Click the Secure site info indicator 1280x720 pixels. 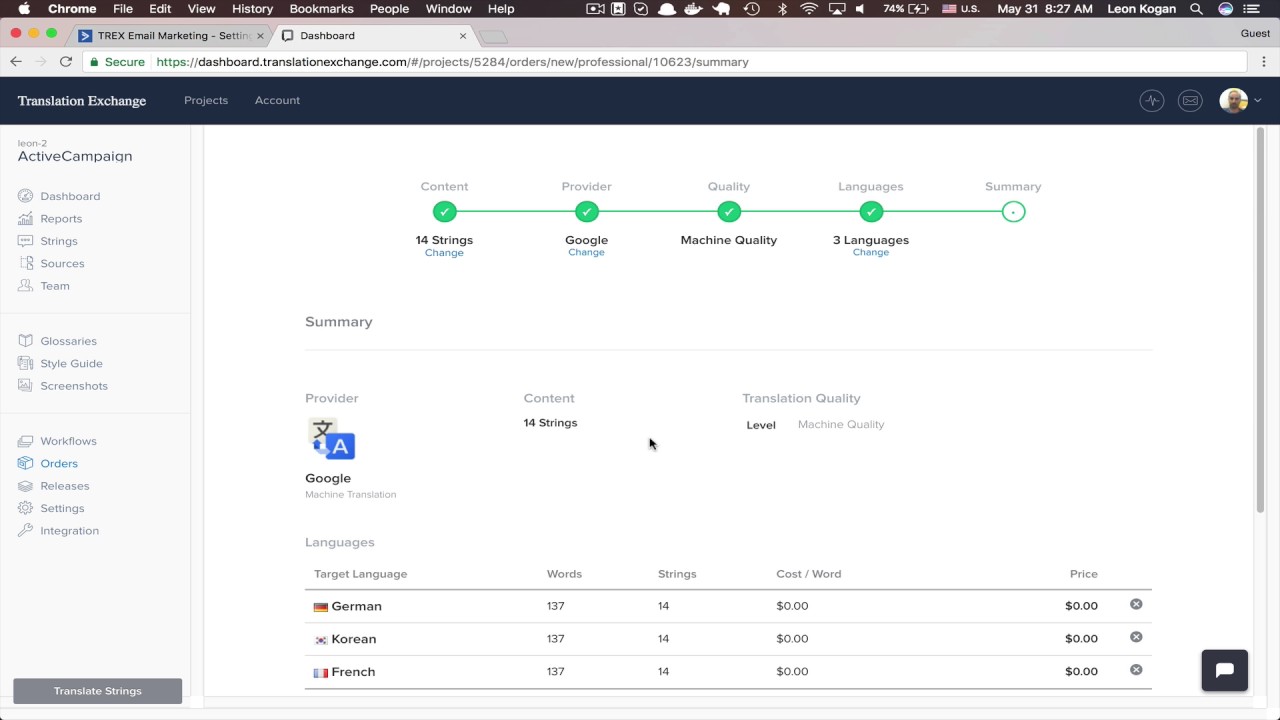click(117, 62)
